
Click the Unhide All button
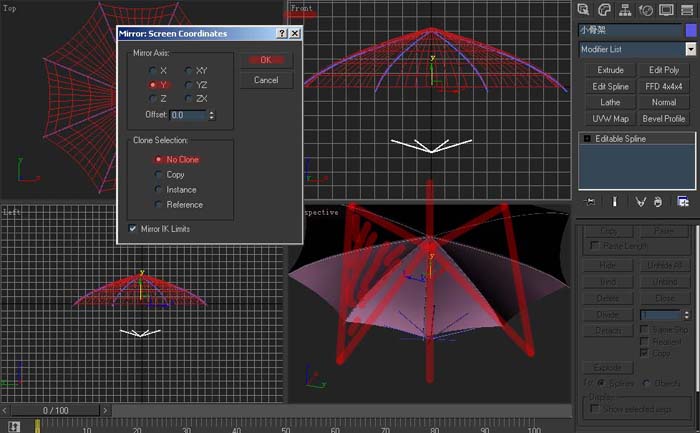665,265
